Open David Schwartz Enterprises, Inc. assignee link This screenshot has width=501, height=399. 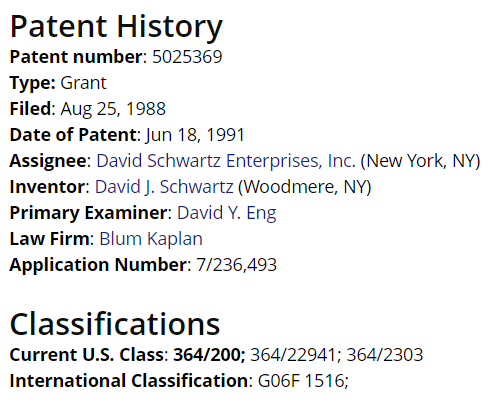[x=226, y=161]
